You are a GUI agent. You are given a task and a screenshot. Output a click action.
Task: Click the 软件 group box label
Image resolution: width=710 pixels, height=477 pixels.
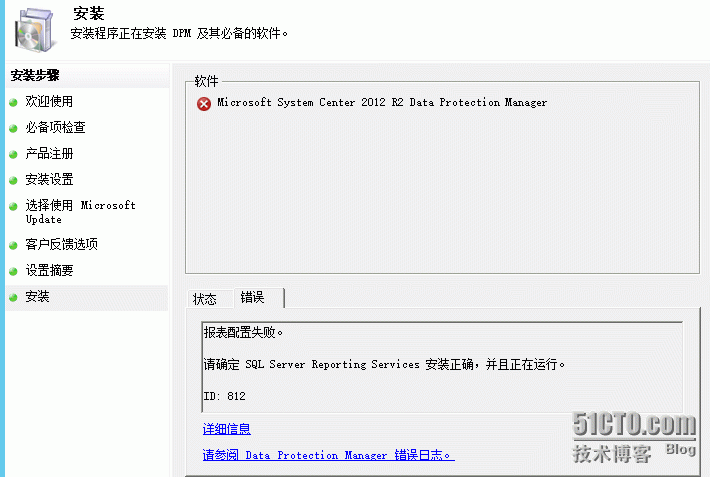tap(206, 81)
